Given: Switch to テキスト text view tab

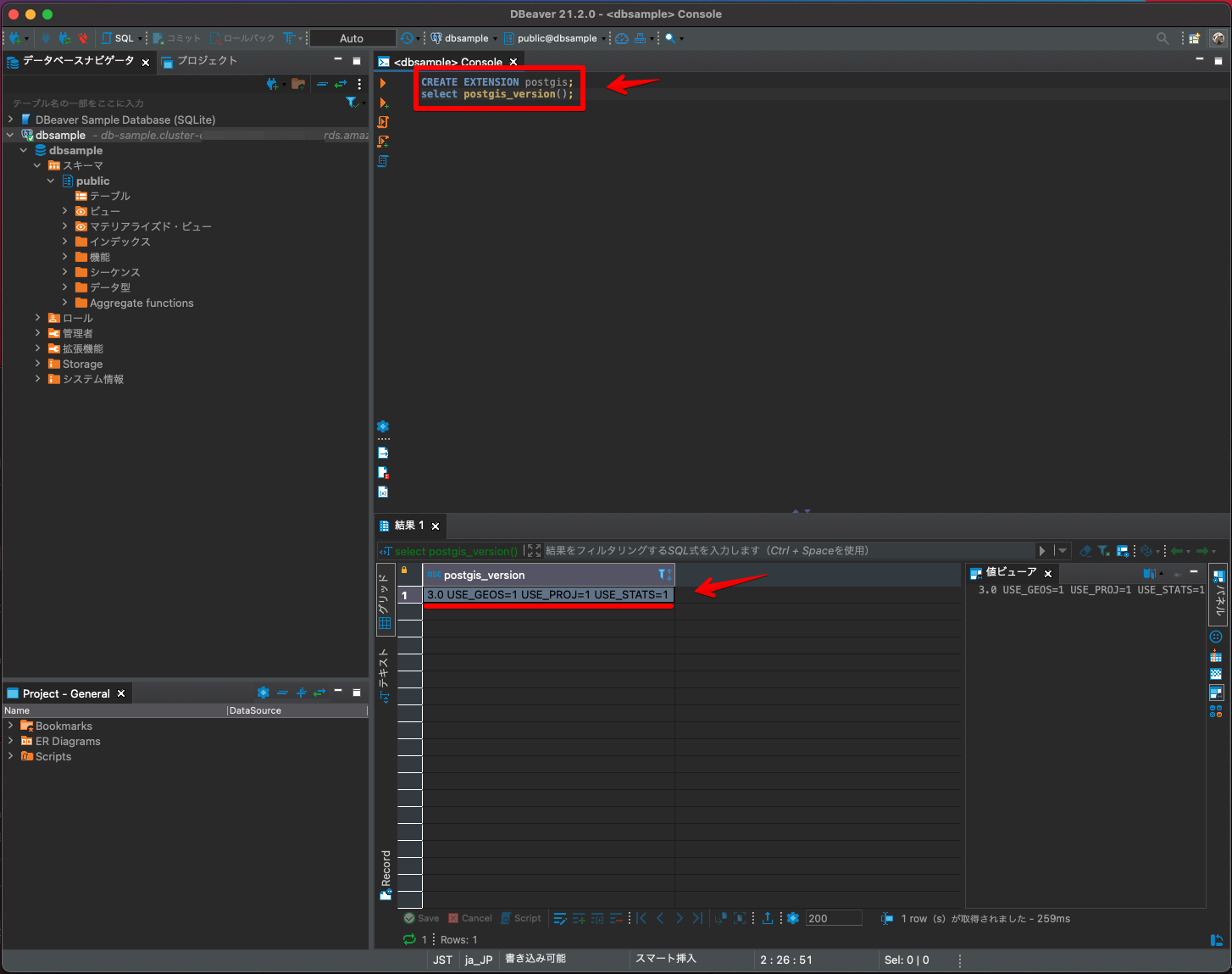Looking at the screenshot, I should pyautogui.click(x=385, y=676).
